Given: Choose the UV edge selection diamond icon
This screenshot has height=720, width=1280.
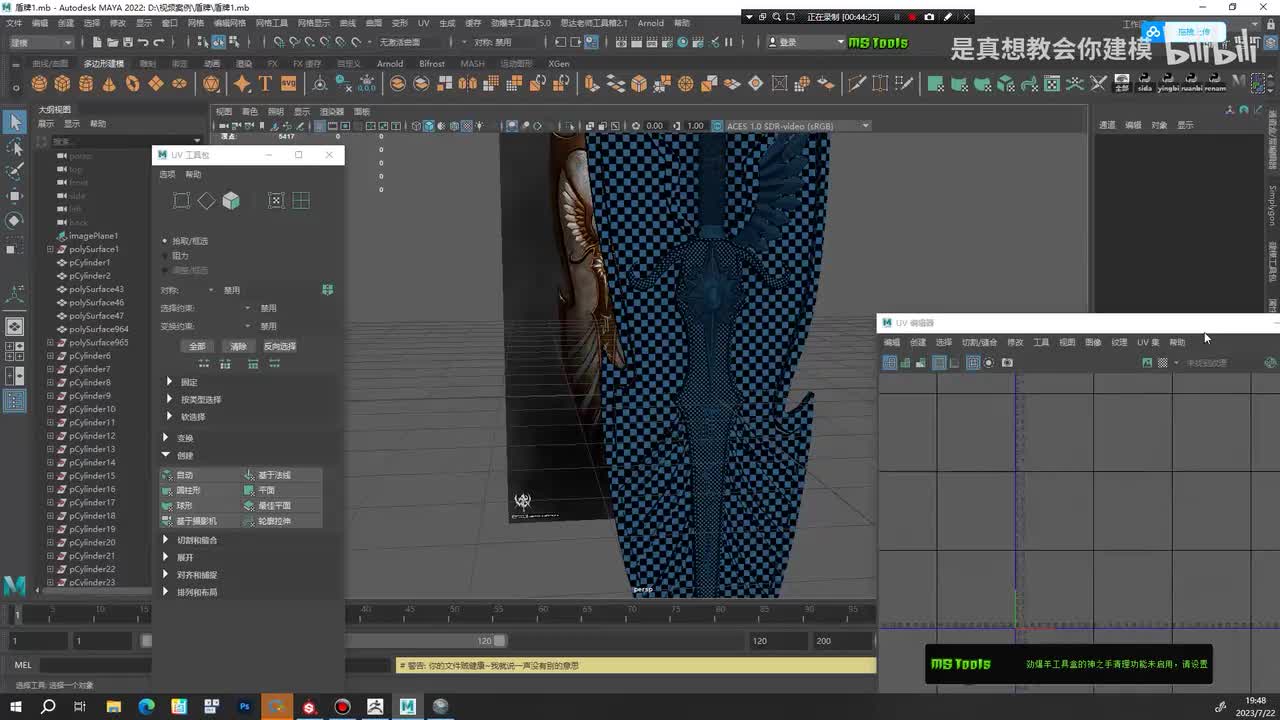Looking at the screenshot, I should pyautogui.click(x=206, y=201).
